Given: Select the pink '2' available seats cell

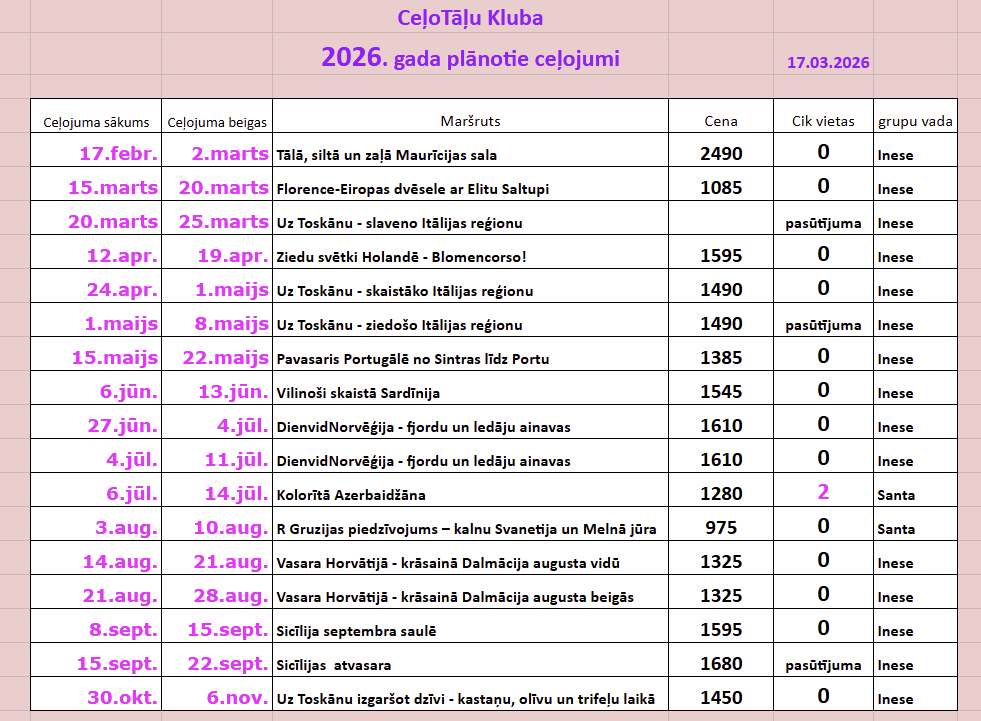Looking at the screenshot, I should [x=823, y=492].
